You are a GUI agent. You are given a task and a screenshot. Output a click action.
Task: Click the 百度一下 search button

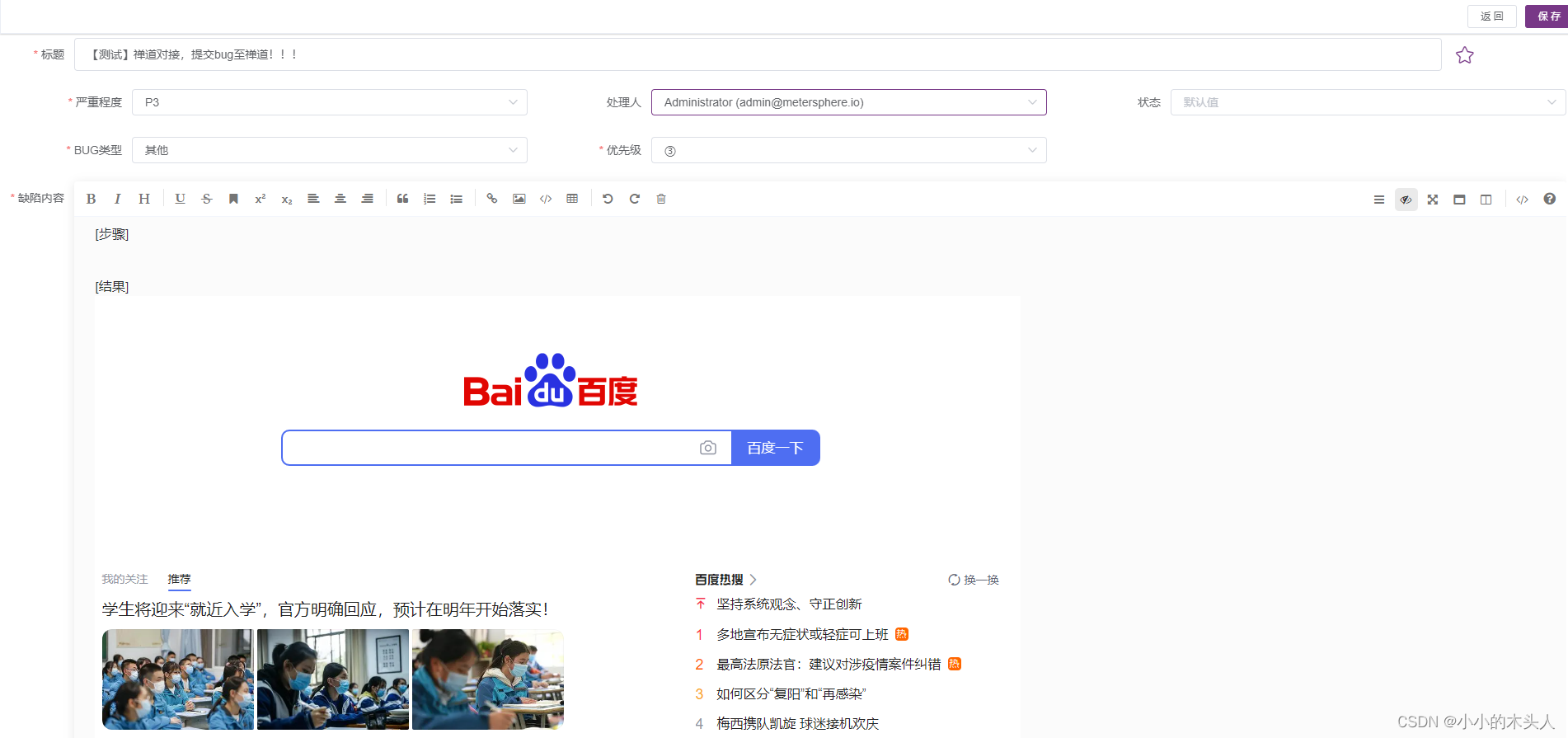coord(776,448)
